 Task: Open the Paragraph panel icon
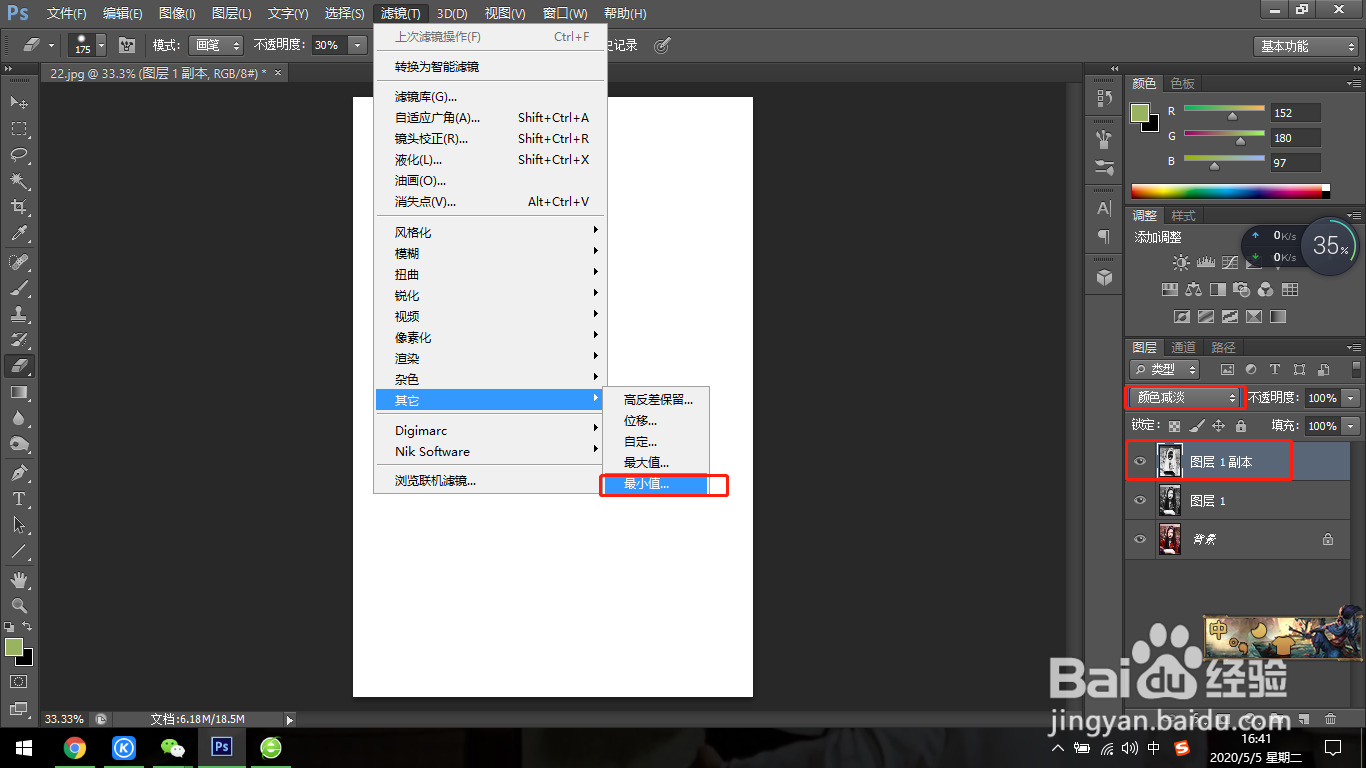click(1104, 237)
